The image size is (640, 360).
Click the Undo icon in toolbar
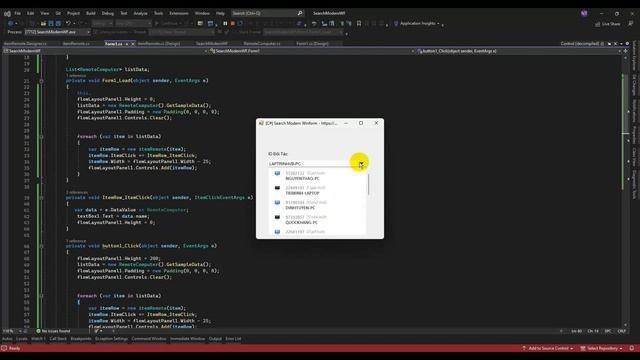(68, 24)
